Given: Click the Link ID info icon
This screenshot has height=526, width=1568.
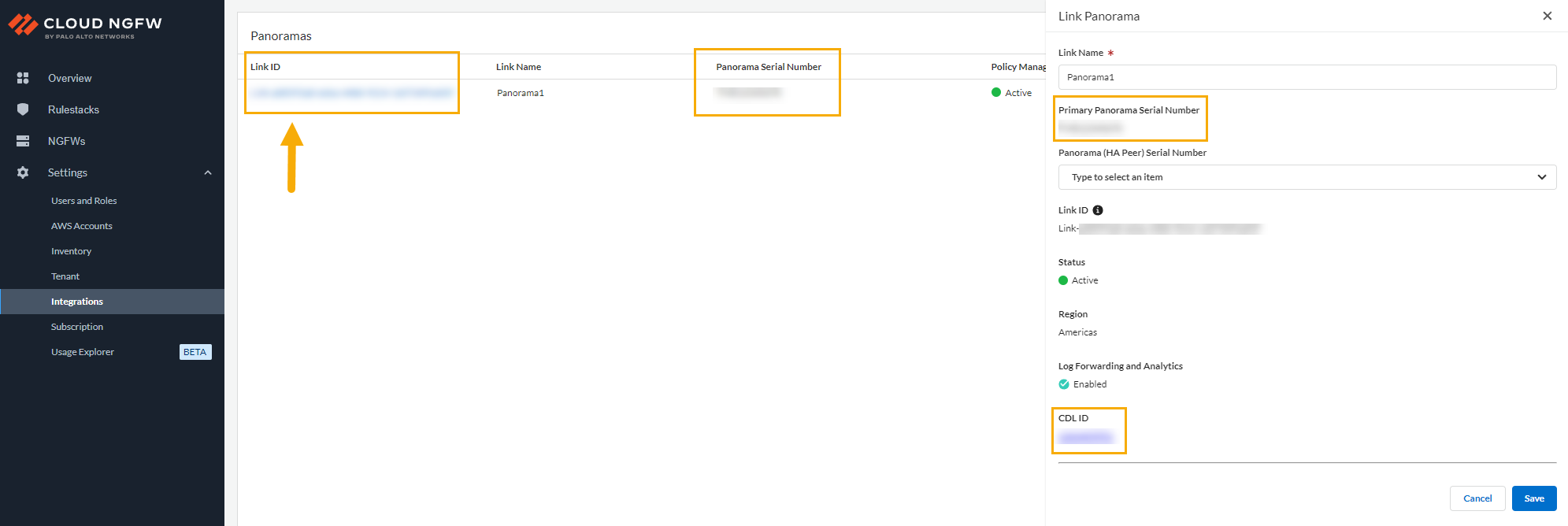Looking at the screenshot, I should (x=1098, y=210).
